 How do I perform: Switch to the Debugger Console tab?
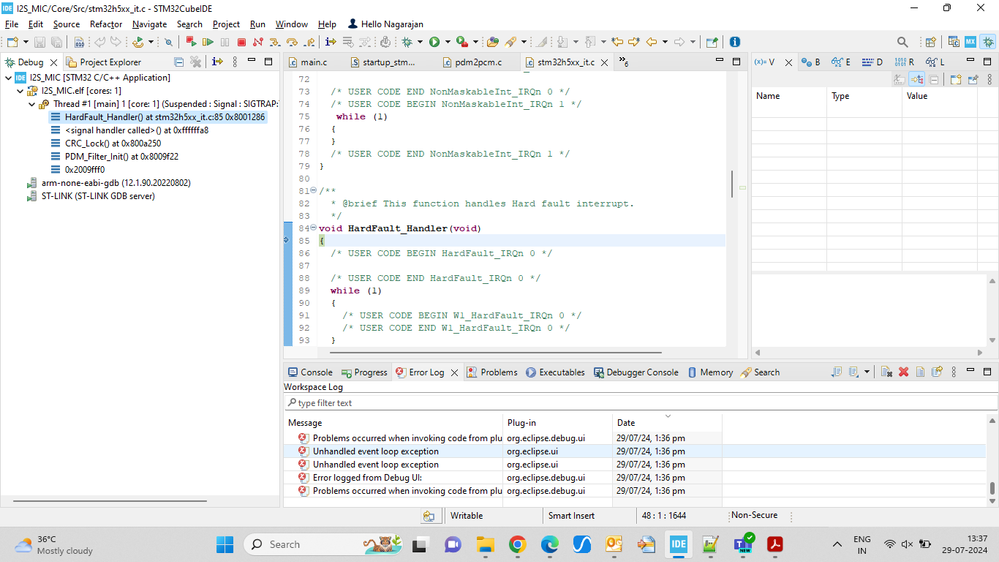(x=642, y=372)
